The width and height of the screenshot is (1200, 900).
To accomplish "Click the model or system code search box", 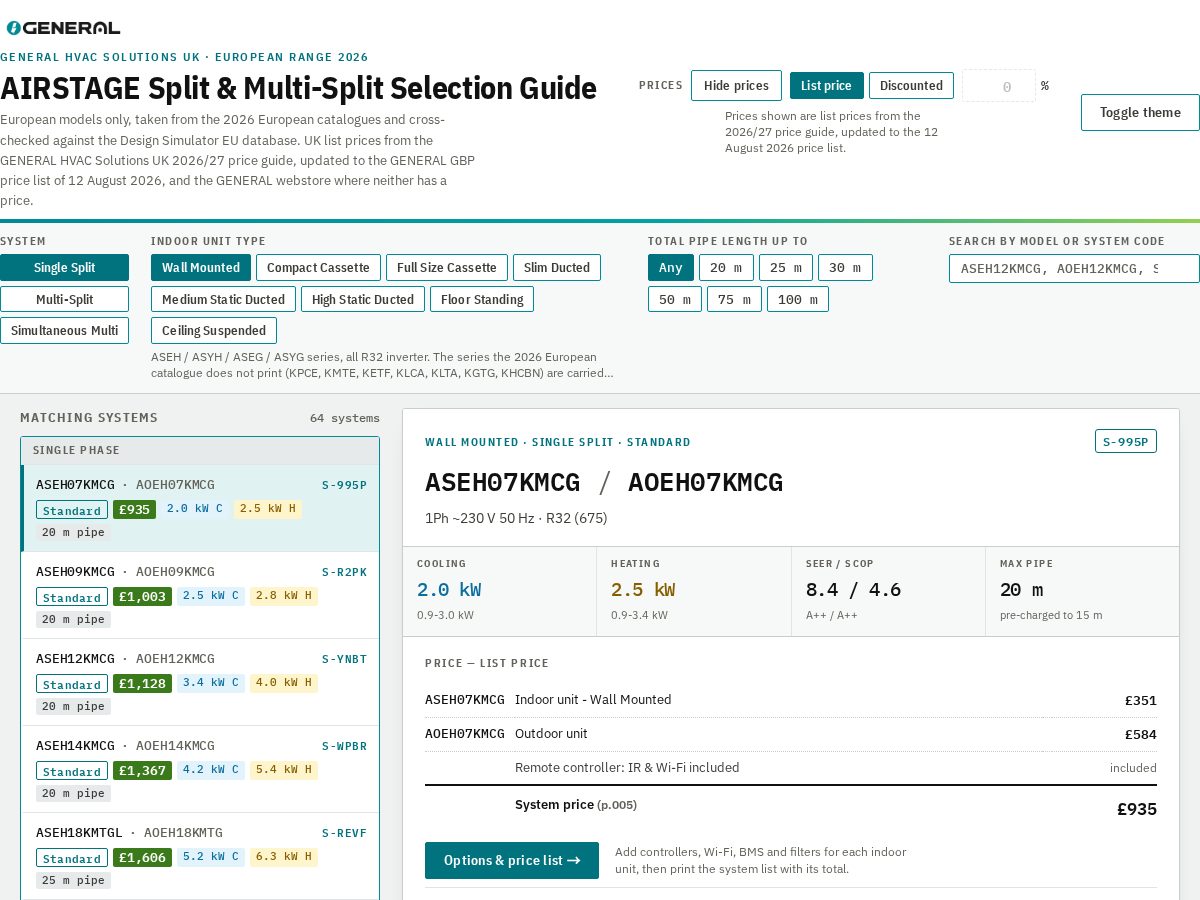I will 1074,268.
